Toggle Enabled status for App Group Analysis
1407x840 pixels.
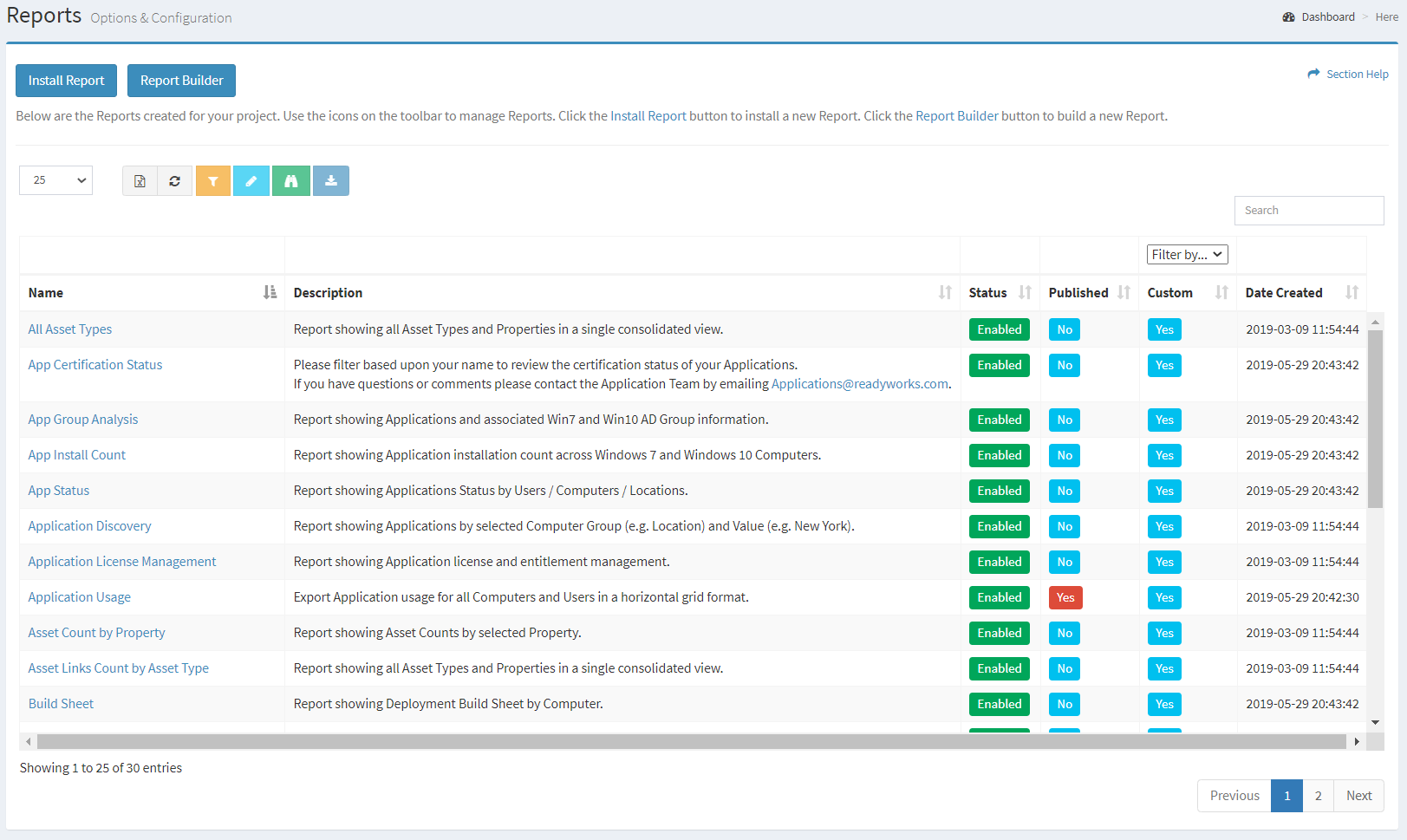point(999,420)
